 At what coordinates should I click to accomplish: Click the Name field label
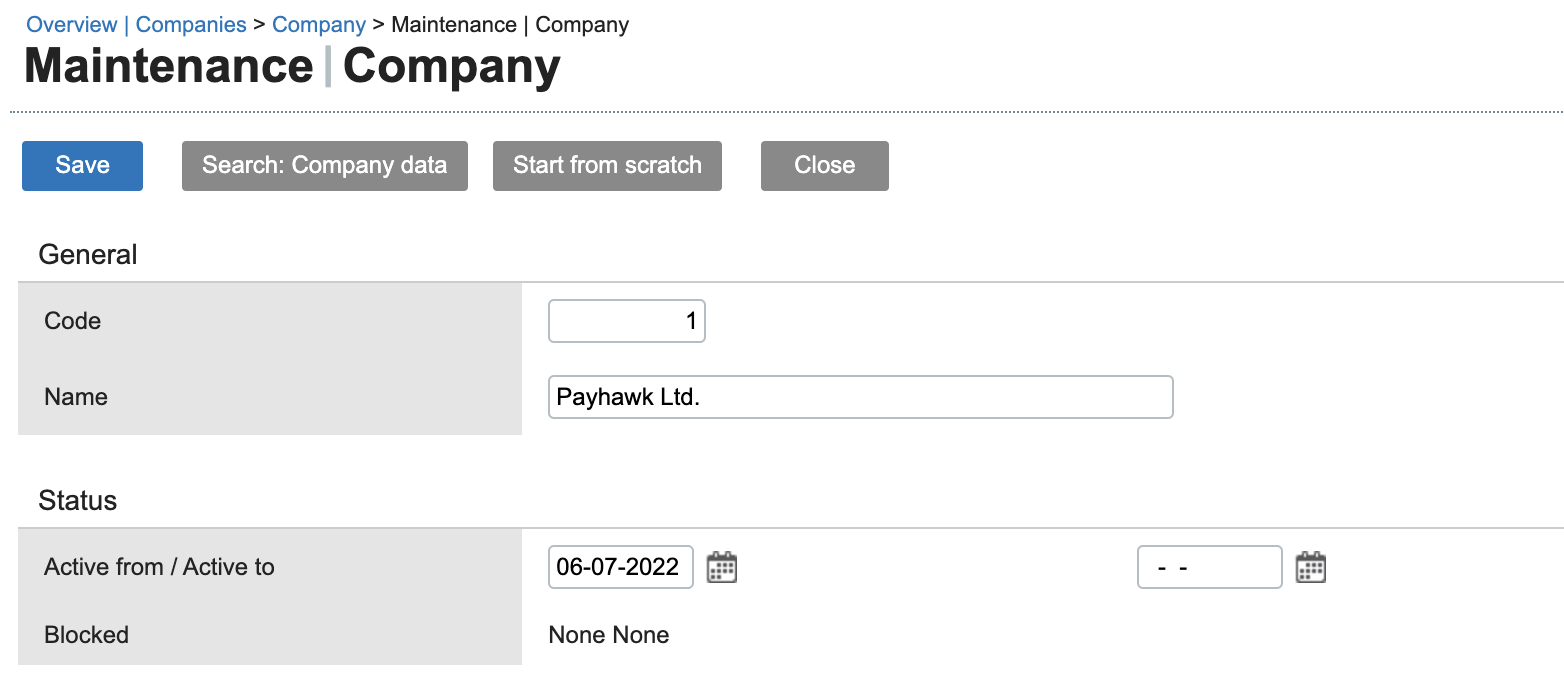pyautogui.click(x=75, y=397)
